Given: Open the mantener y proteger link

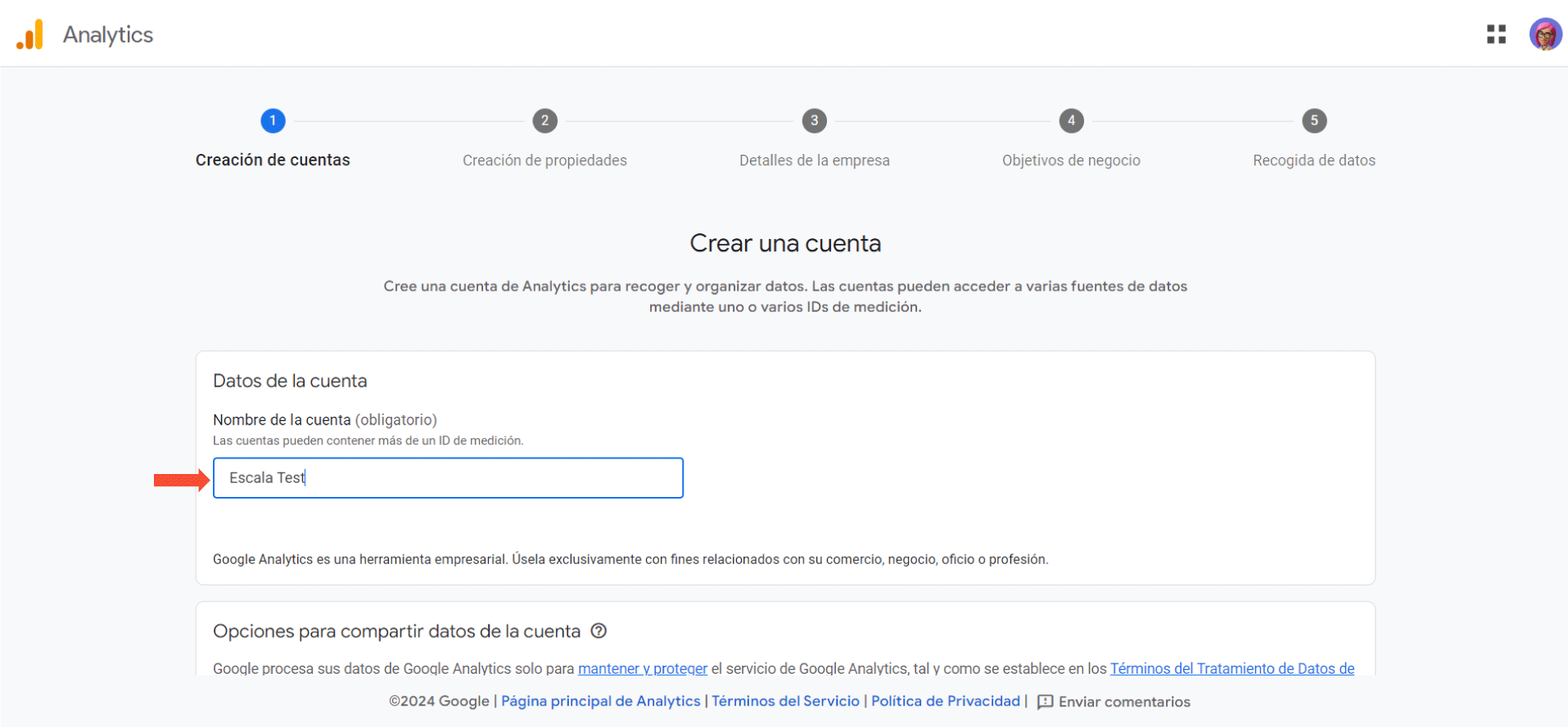Looking at the screenshot, I should tap(643, 668).
